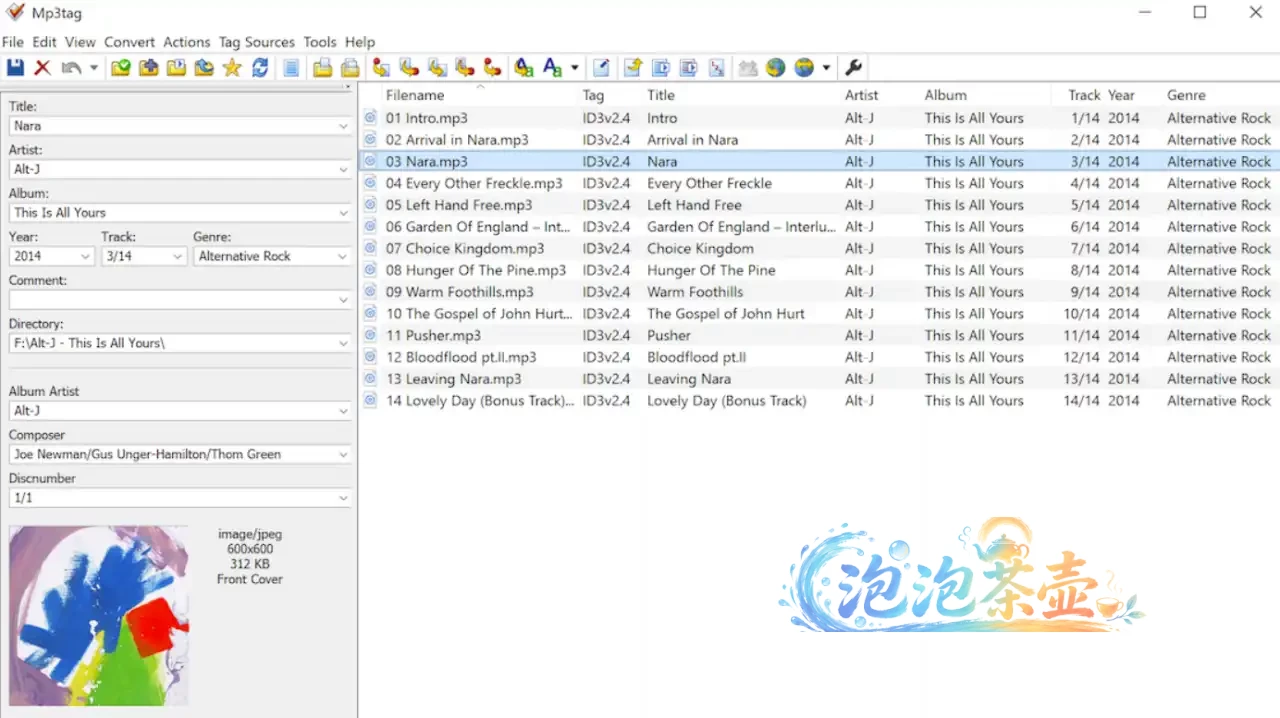Sort by the Filename column header

(x=415, y=95)
